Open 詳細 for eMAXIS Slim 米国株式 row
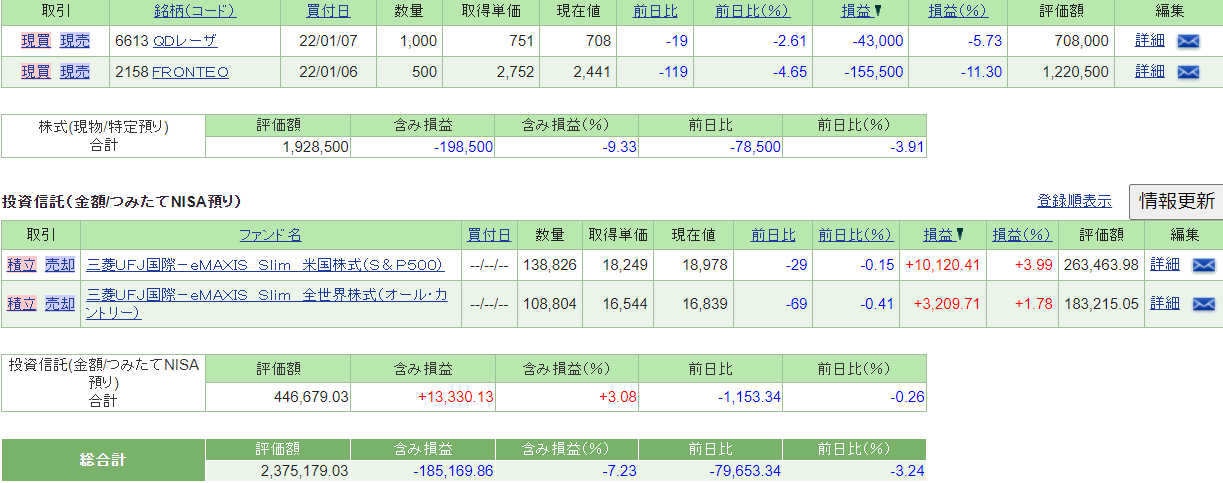 (1165, 265)
